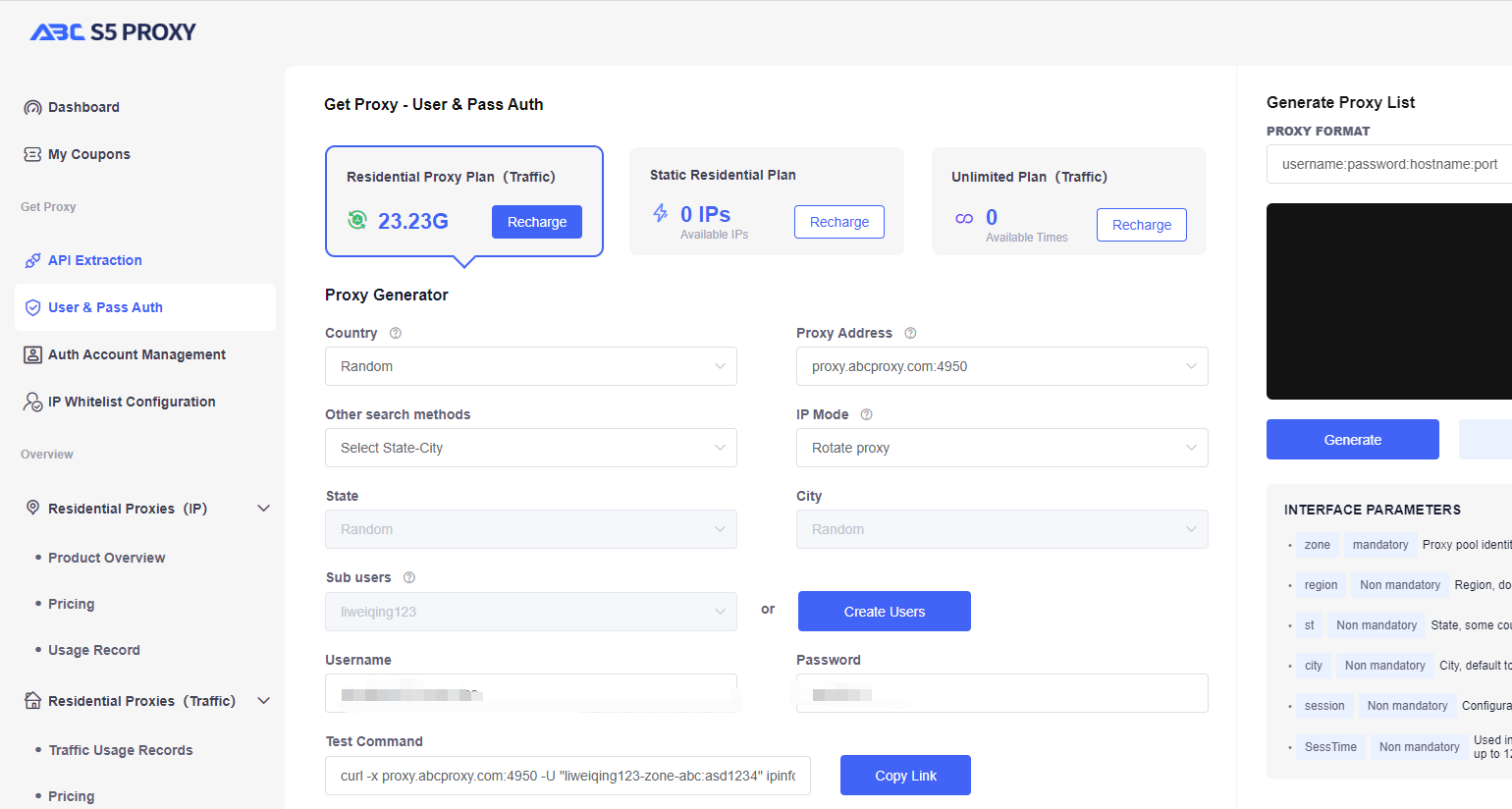The width and height of the screenshot is (1512, 809).
Task: Click the 'st' parameter tag
Action: pos(1309,625)
